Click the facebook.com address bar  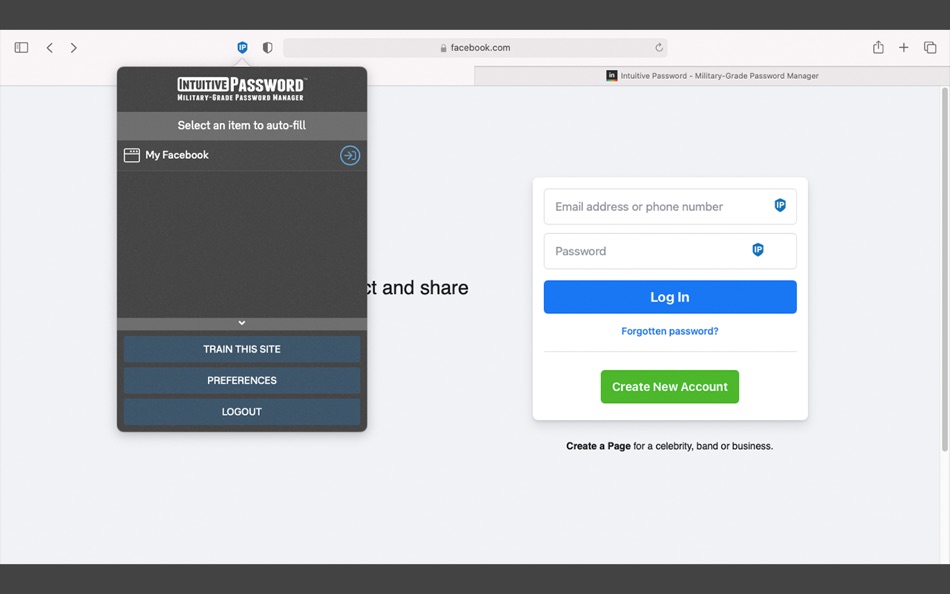(x=475, y=47)
